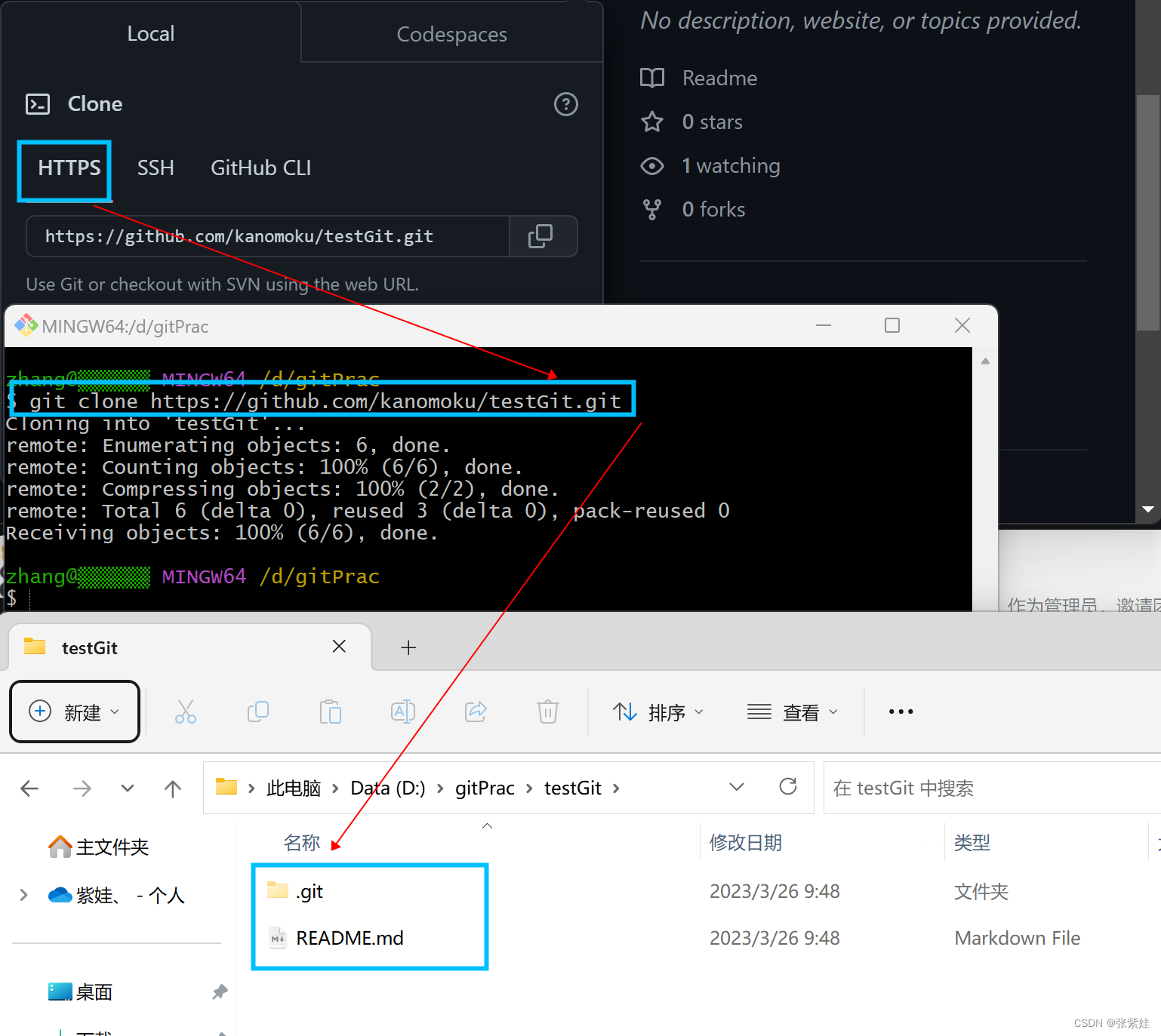
Task: Switch to the Codespaces tab
Action: 452,35
